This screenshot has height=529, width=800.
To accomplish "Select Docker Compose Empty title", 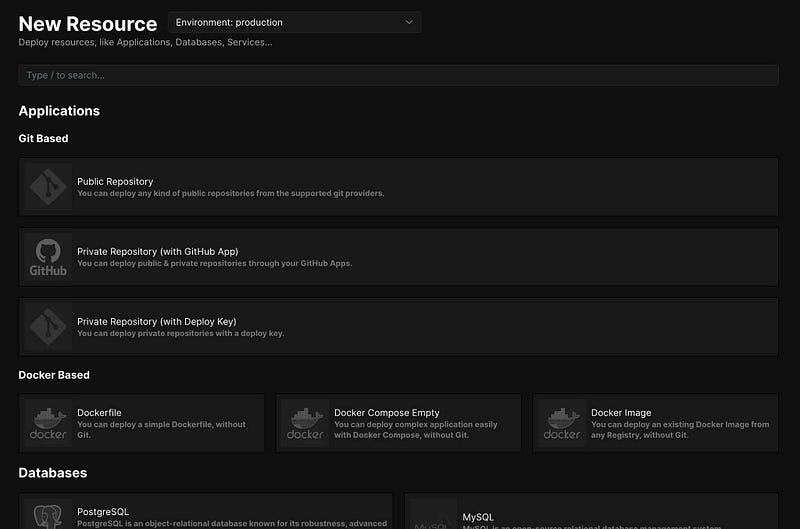I will [x=387, y=413].
